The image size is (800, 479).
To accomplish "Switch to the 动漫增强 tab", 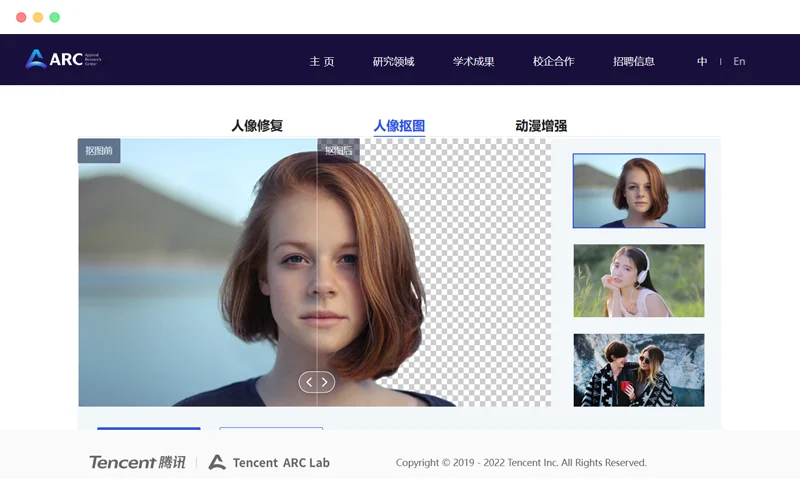I will click(541, 126).
